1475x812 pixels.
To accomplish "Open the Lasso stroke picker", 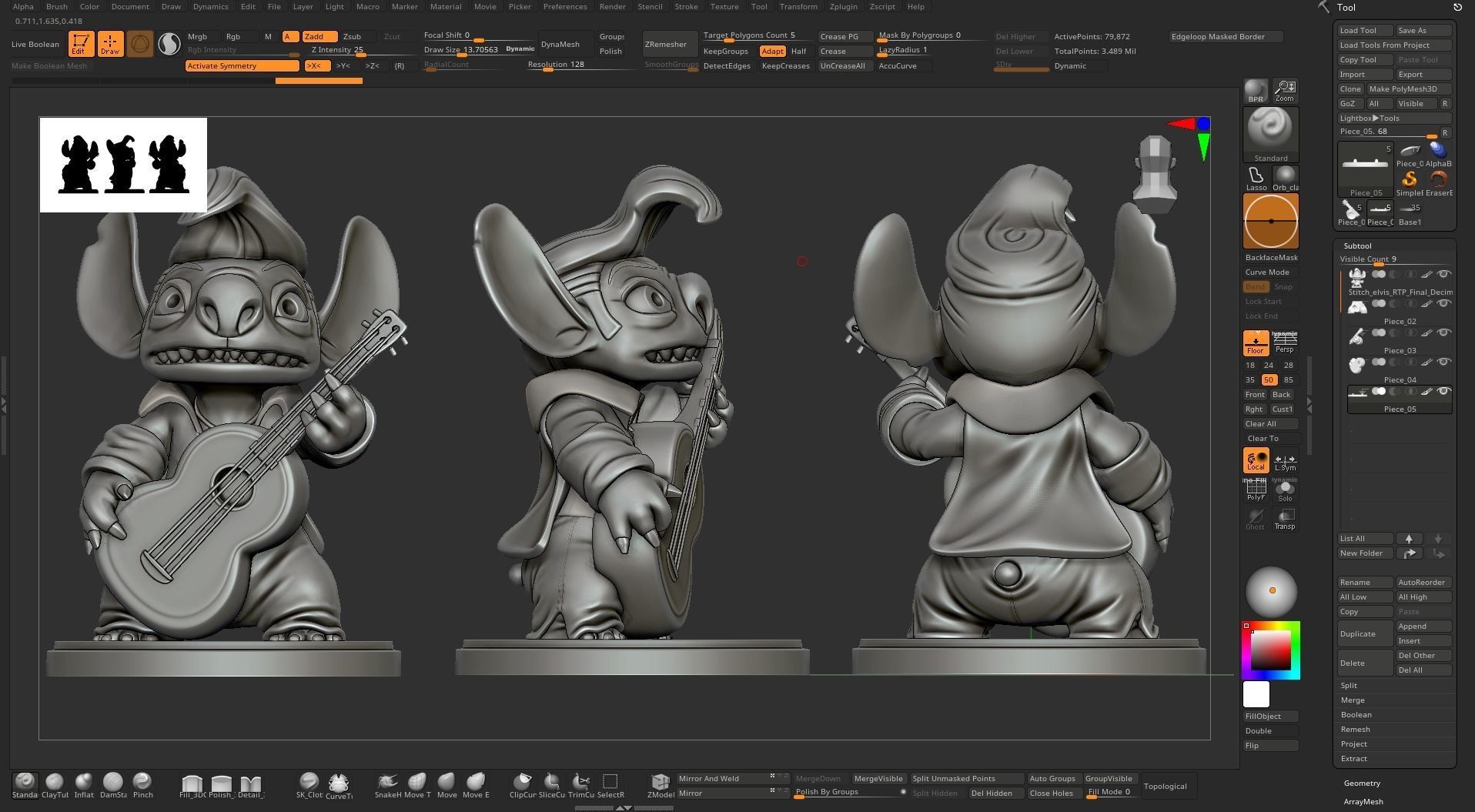I will [1256, 179].
